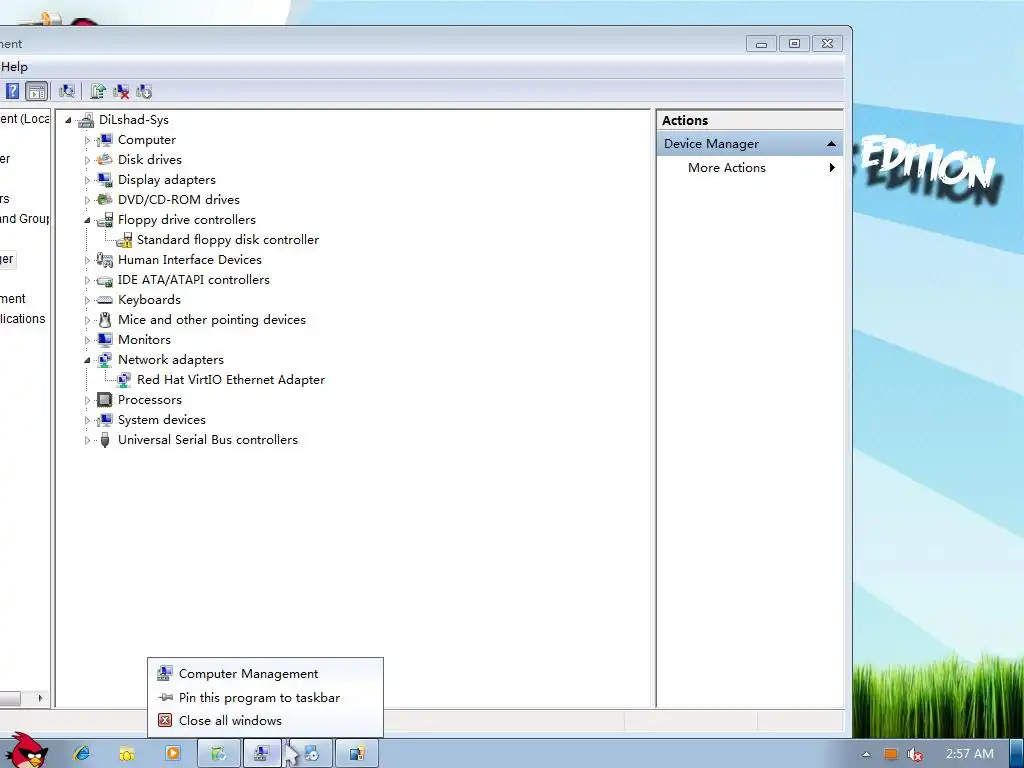The image size is (1024, 768).
Task: Collapse the Network adapters category
Action: click(x=87, y=360)
